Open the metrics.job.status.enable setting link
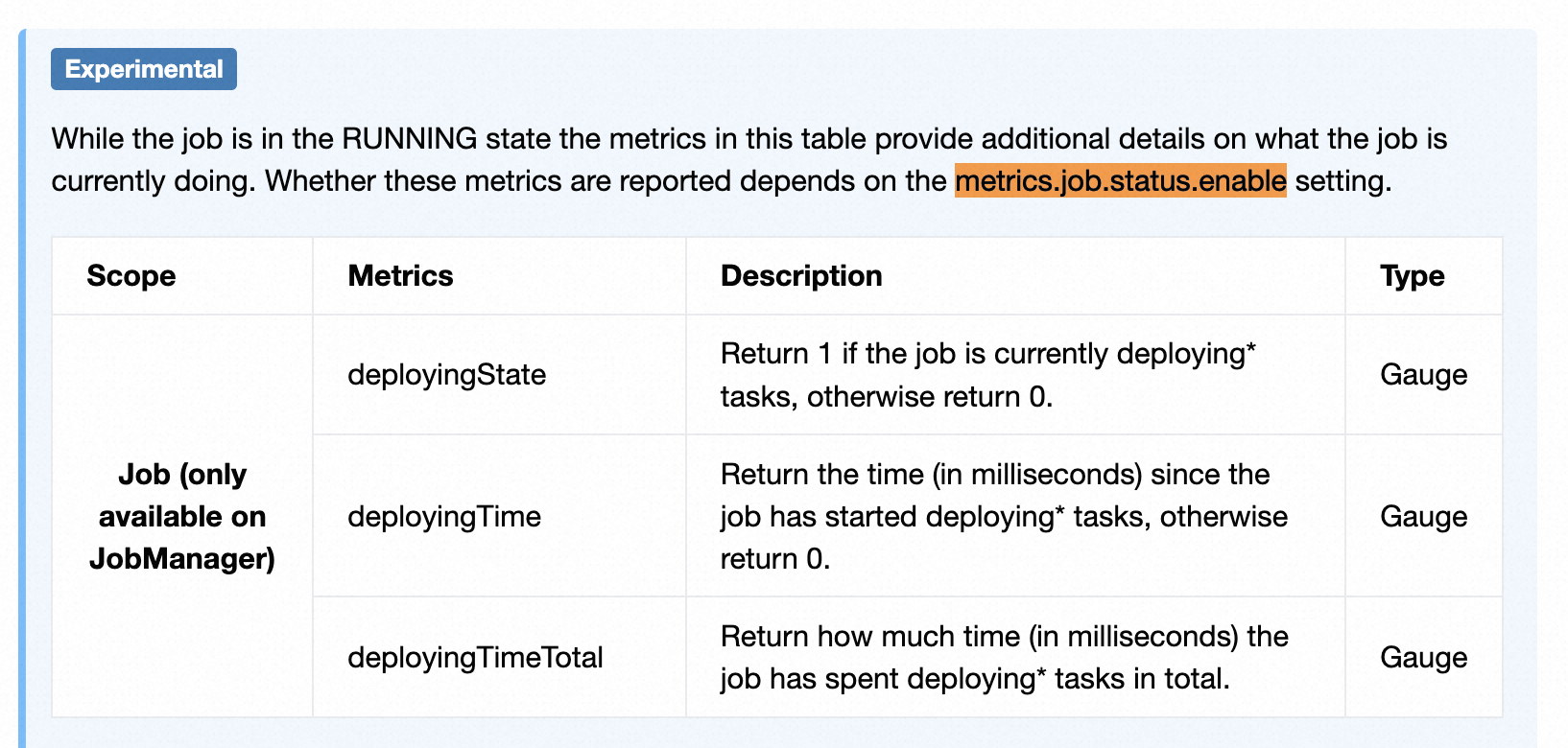 point(1120,180)
